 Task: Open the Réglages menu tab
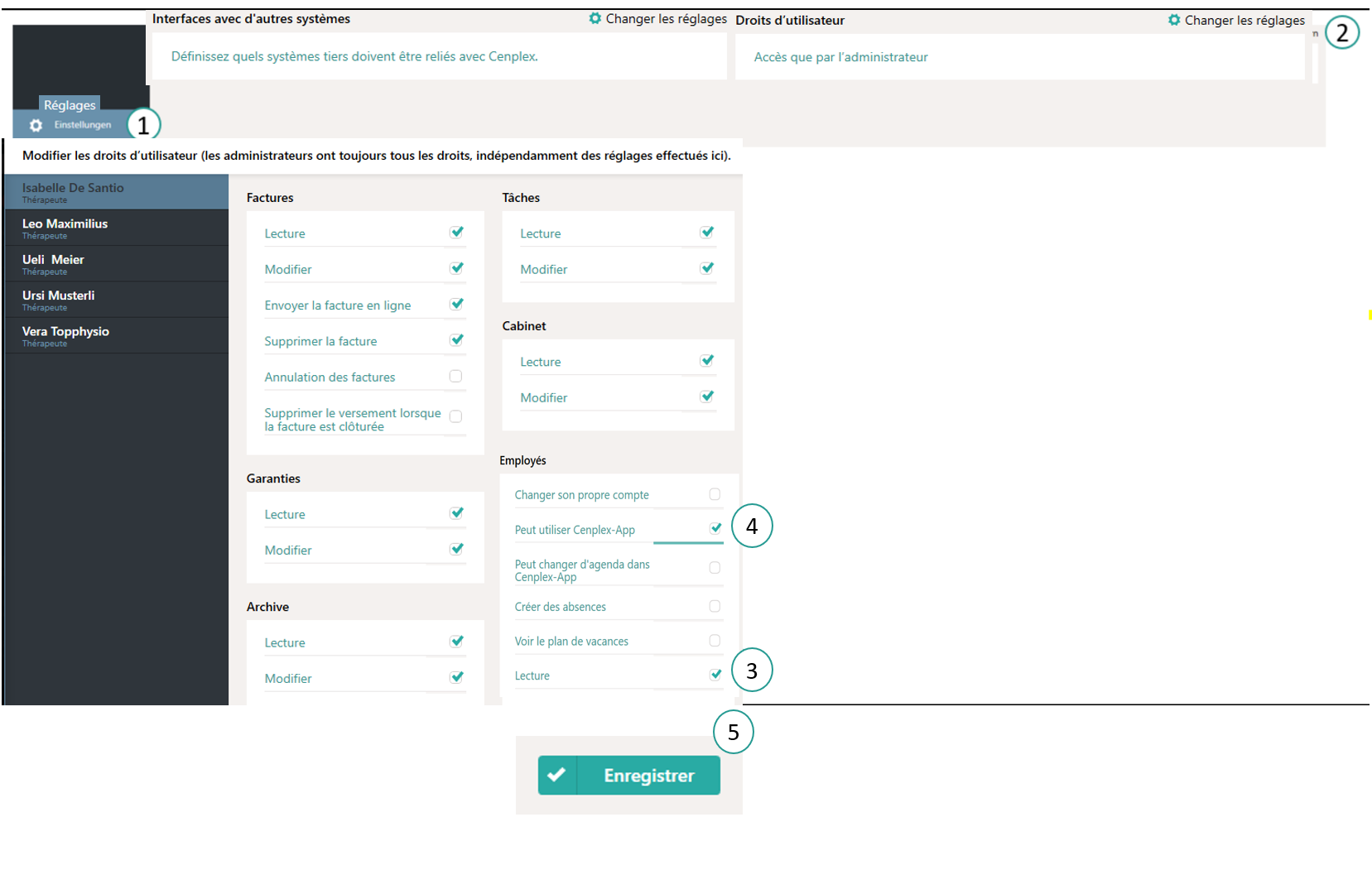tap(70, 105)
